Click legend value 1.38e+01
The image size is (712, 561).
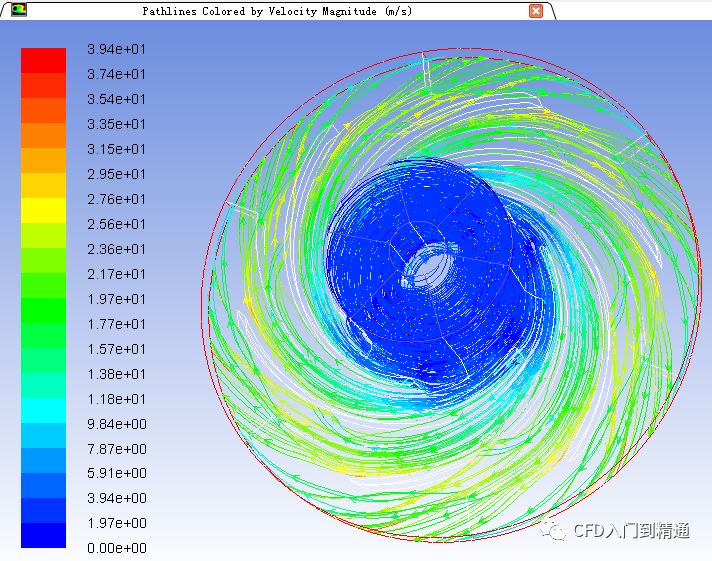116,374
